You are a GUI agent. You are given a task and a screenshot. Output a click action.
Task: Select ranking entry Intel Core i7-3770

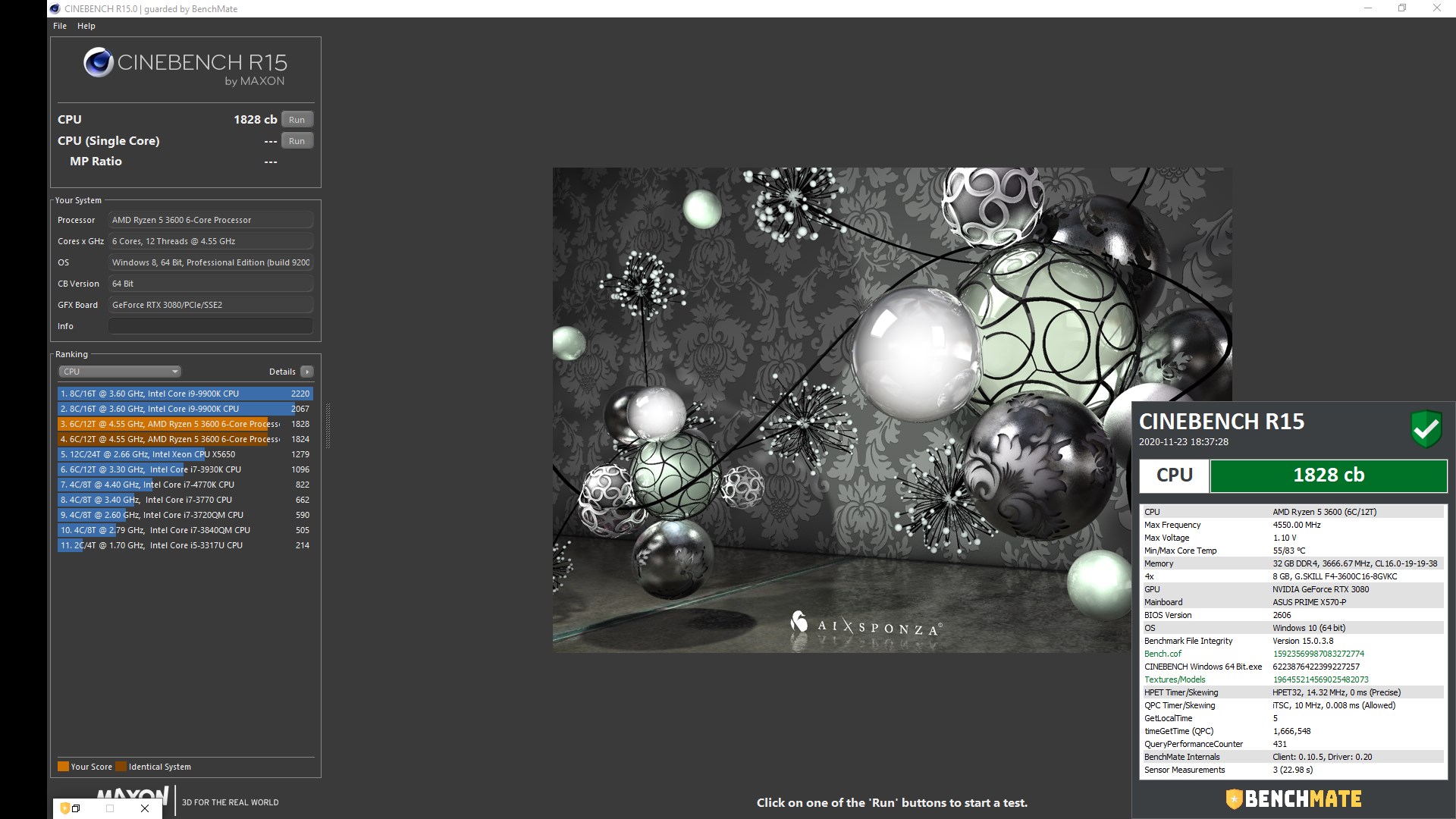(185, 500)
